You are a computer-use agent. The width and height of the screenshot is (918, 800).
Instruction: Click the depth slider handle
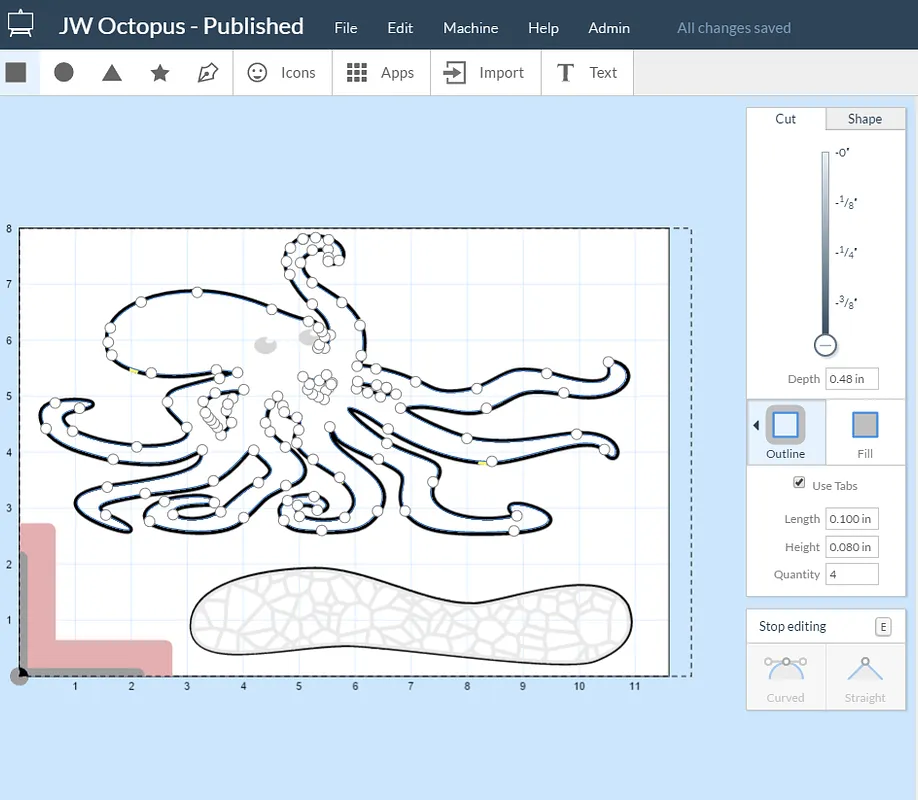click(825, 346)
